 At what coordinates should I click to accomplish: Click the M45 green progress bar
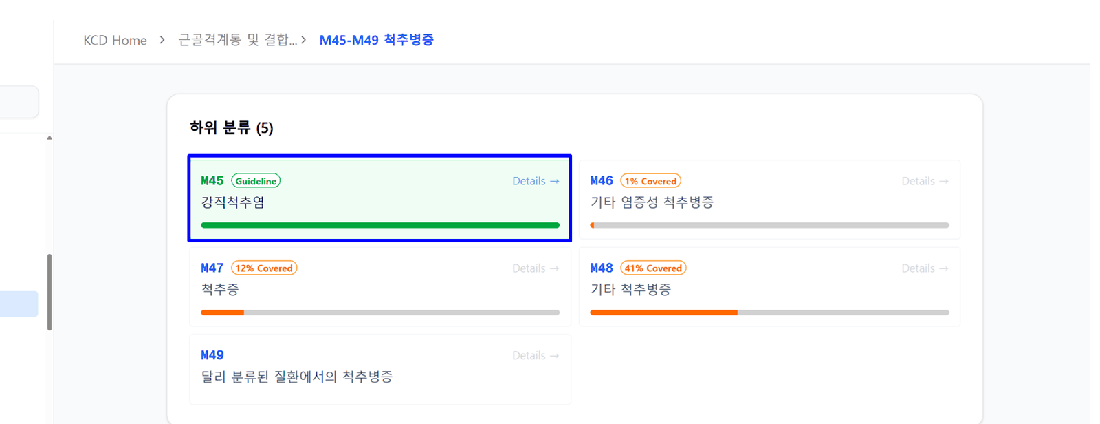(x=380, y=225)
